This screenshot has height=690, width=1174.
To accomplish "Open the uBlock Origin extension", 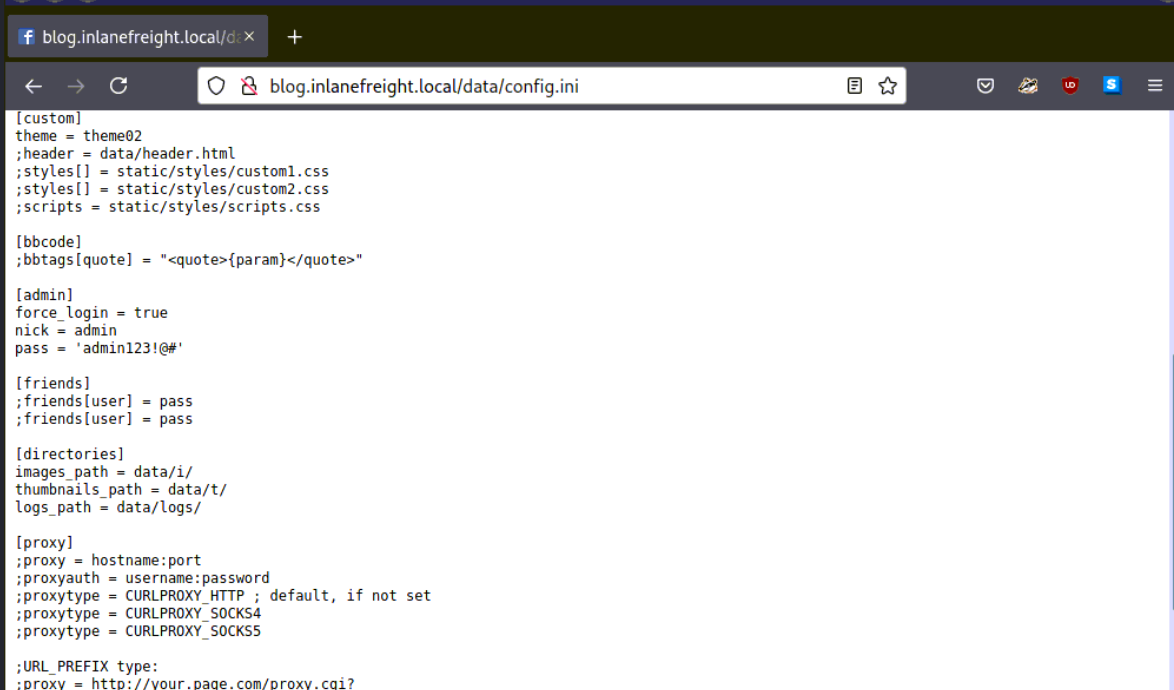I will point(1070,86).
